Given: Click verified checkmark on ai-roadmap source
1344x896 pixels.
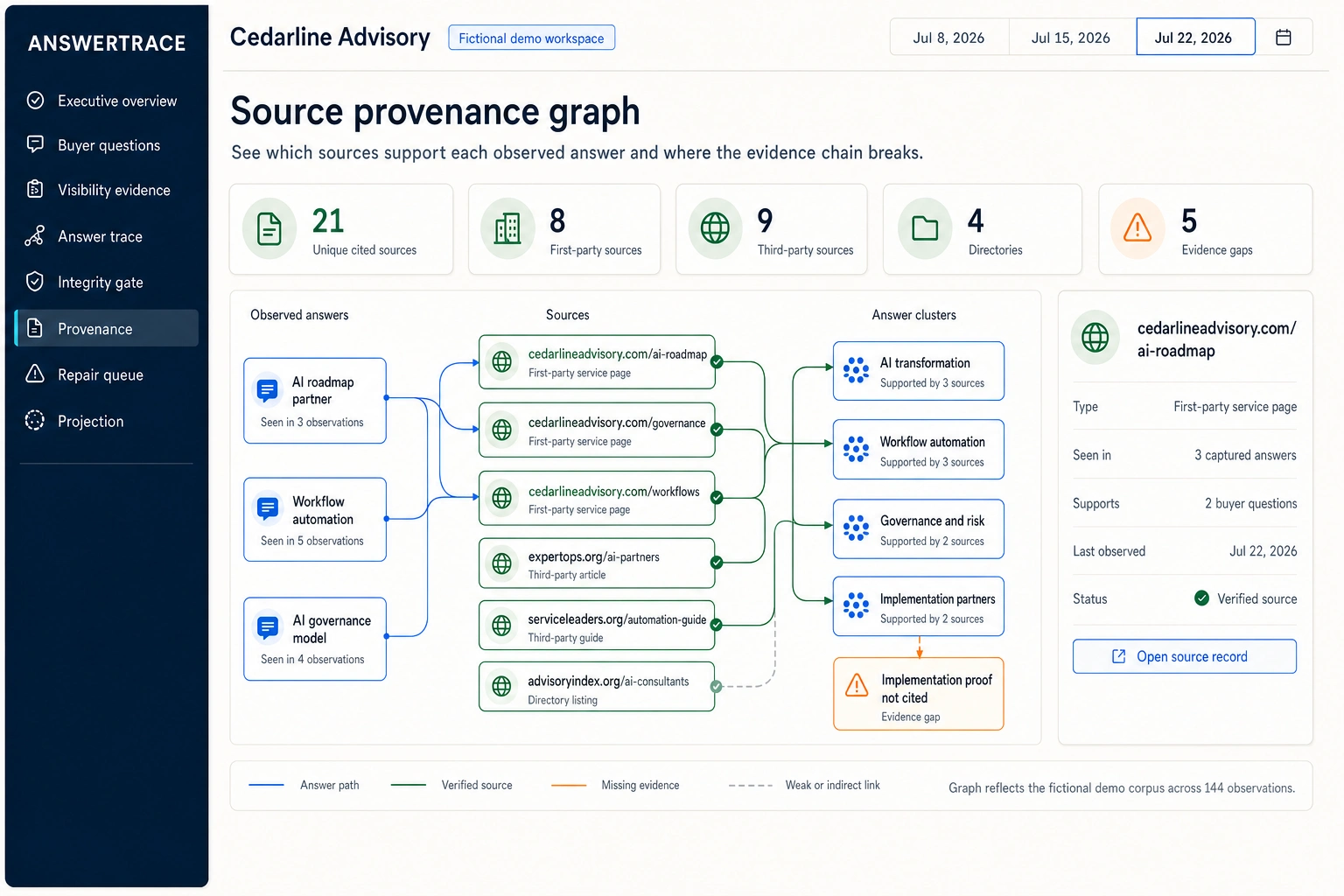Looking at the screenshot, I should click(x=717, y=361).
